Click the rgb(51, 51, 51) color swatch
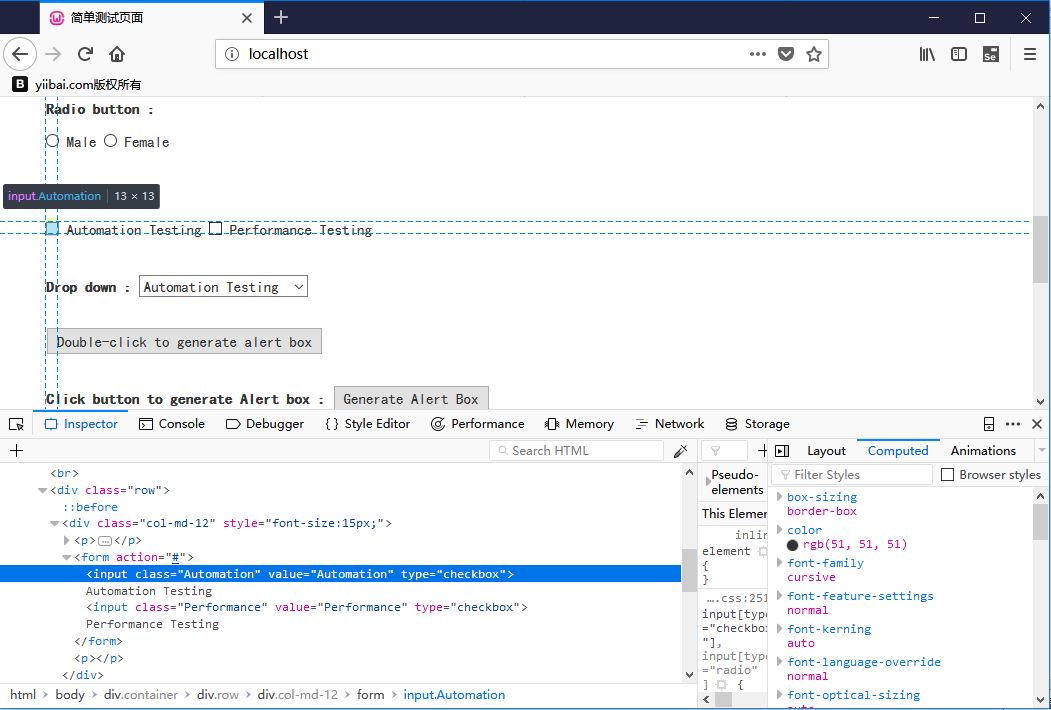The image size is (1051, 710). pos(793,545)
